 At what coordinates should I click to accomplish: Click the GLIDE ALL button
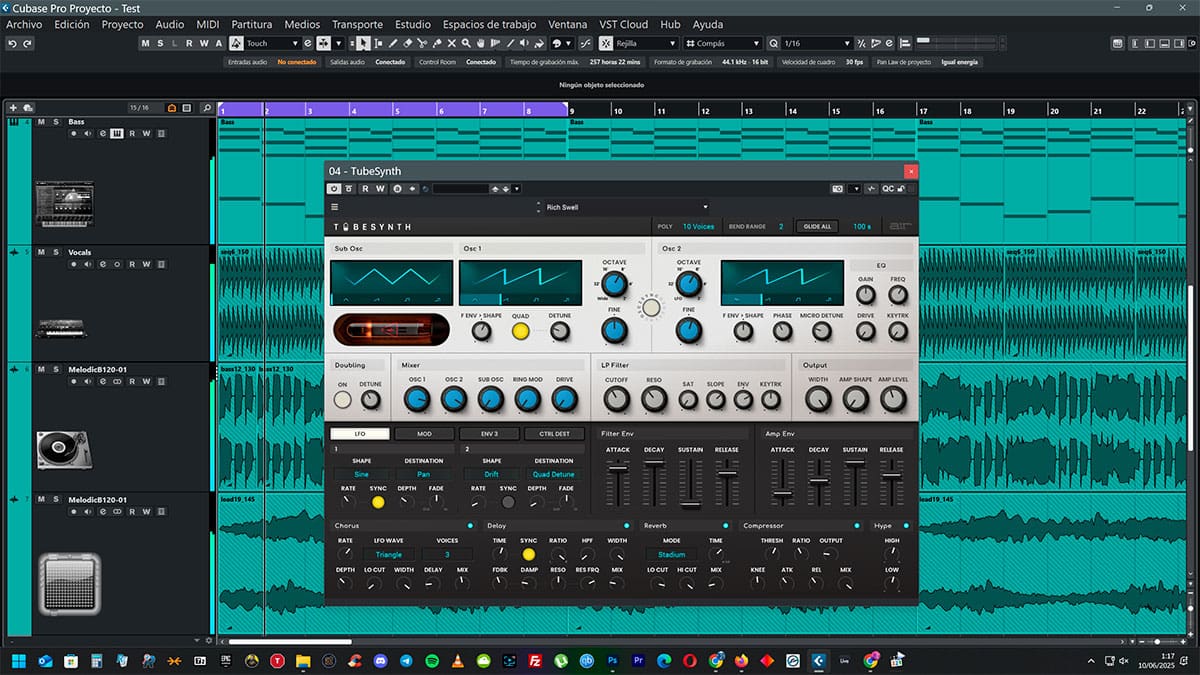tap(818, 227)
